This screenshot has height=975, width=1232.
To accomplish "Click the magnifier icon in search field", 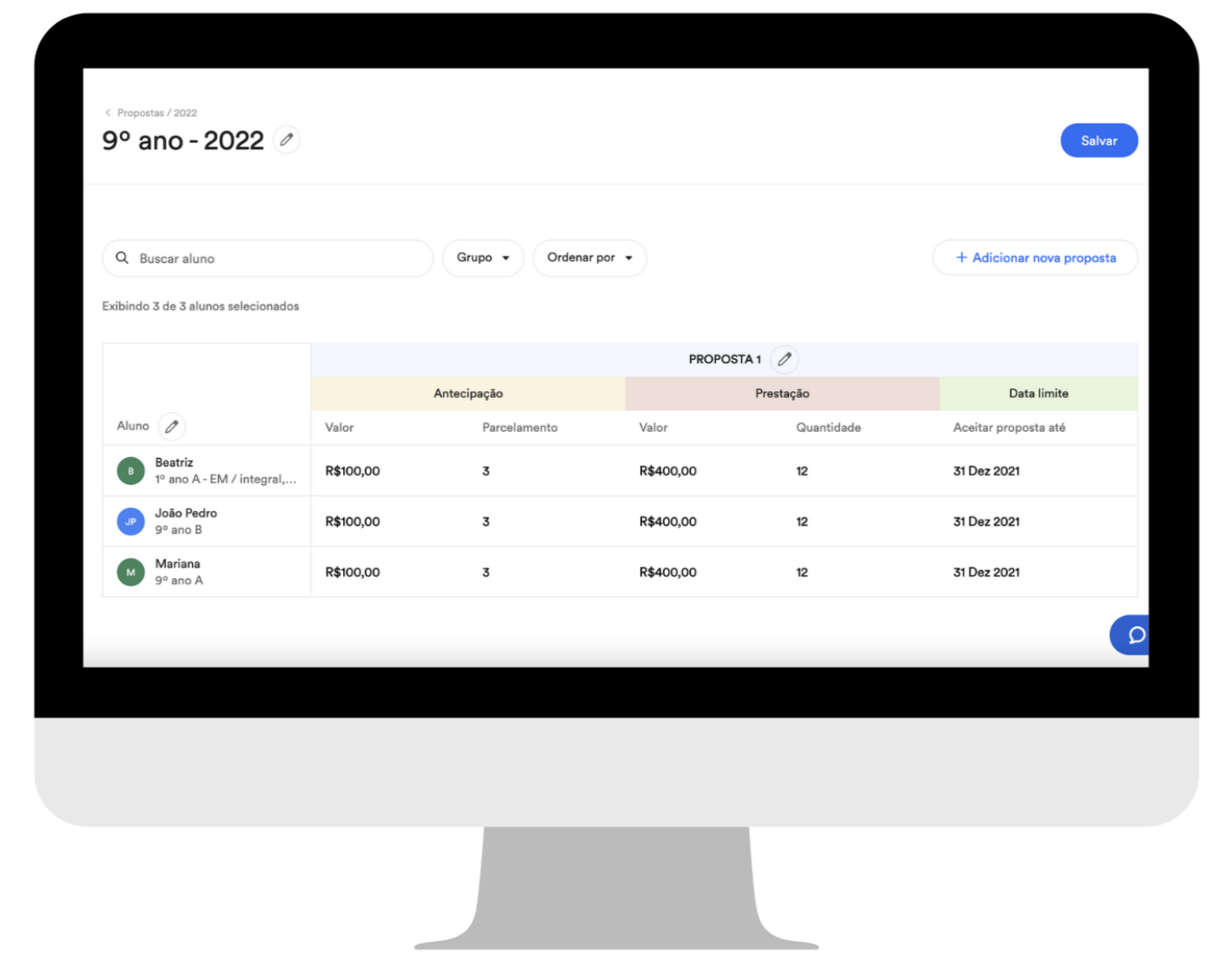I will coord(123,258).
